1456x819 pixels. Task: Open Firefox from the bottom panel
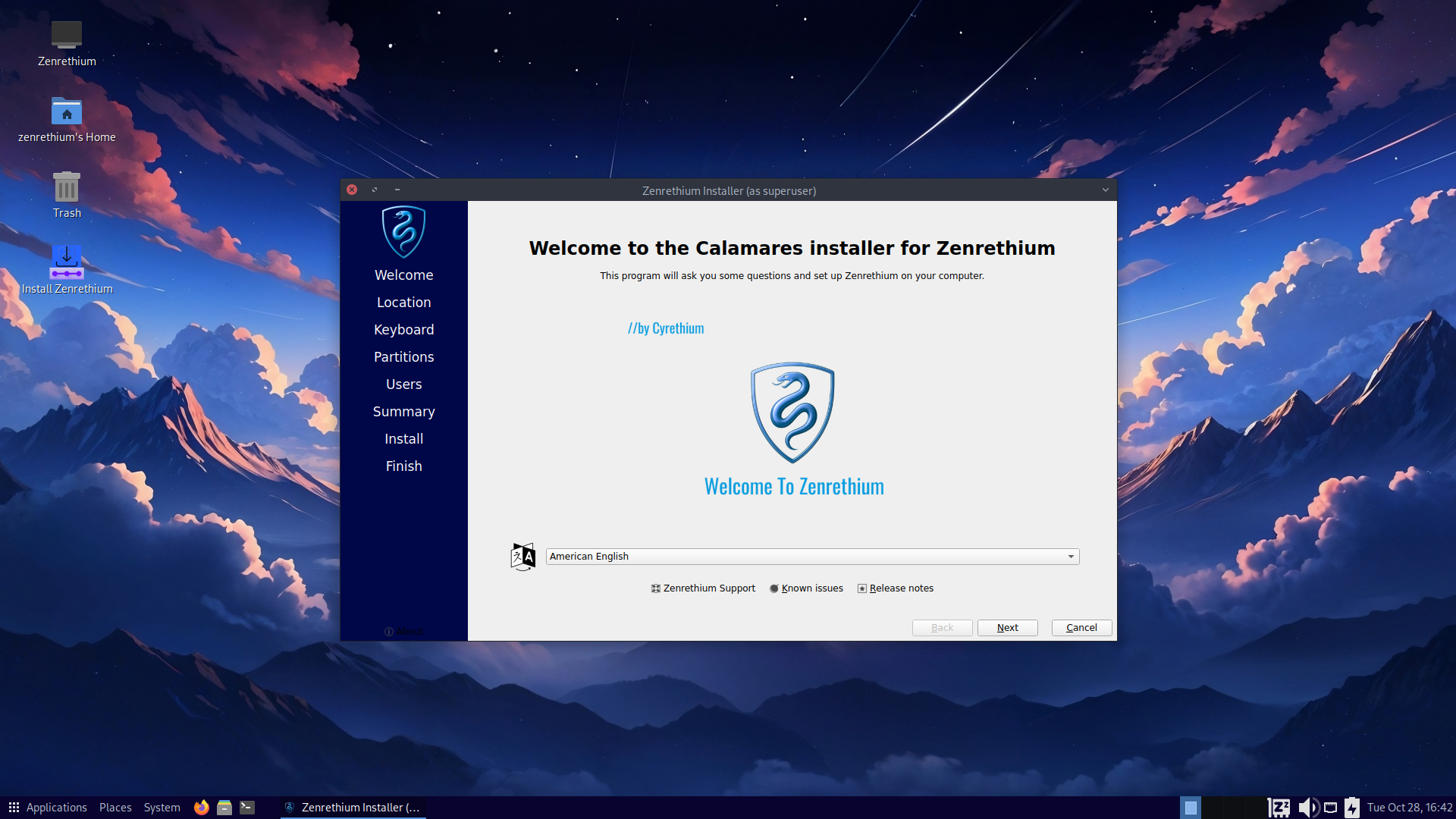point(201,808)
